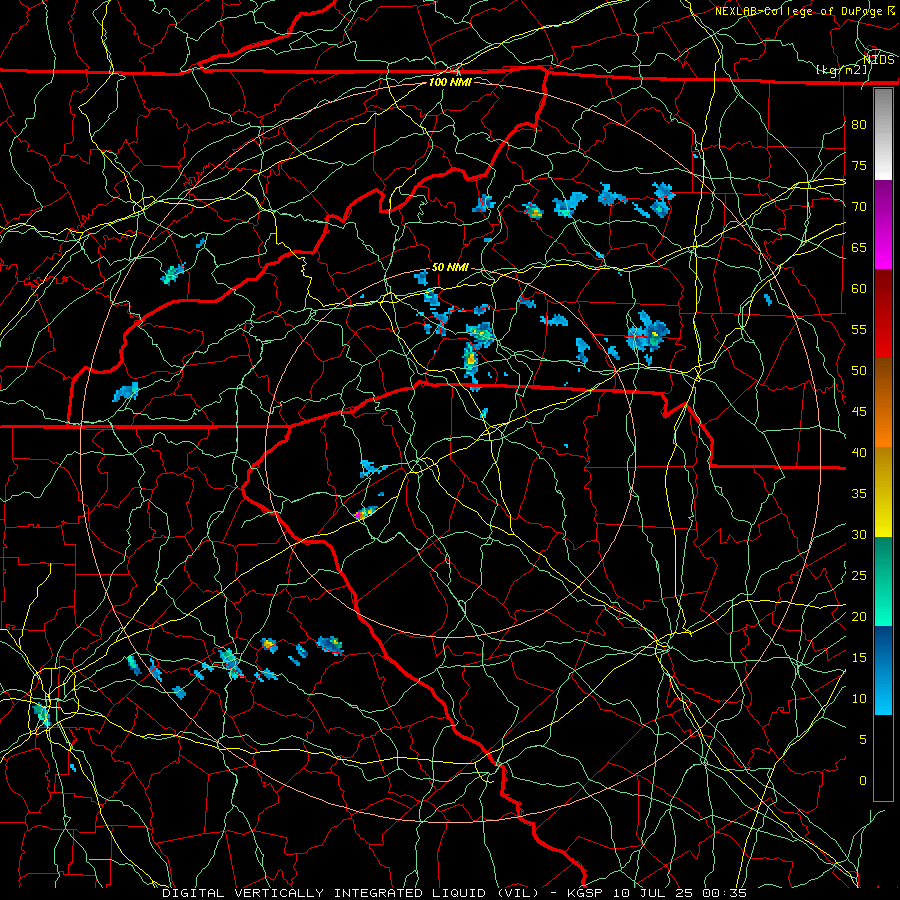Click the 00:35 time stamp
Image resolution: width=900 pixels, height=900 pixels.
click(724, 893)
